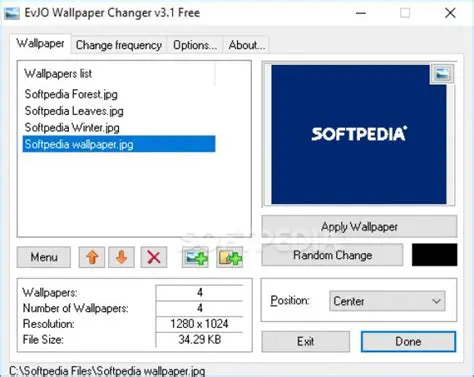Click the File Size value 34.29 KB
Screen dimensions: 474x377
(199, 340)
